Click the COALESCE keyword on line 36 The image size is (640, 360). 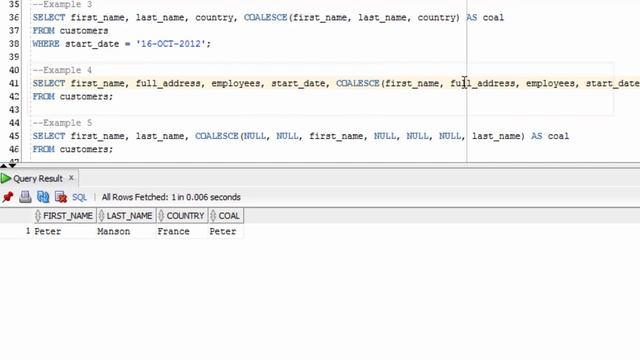point(266,18)
